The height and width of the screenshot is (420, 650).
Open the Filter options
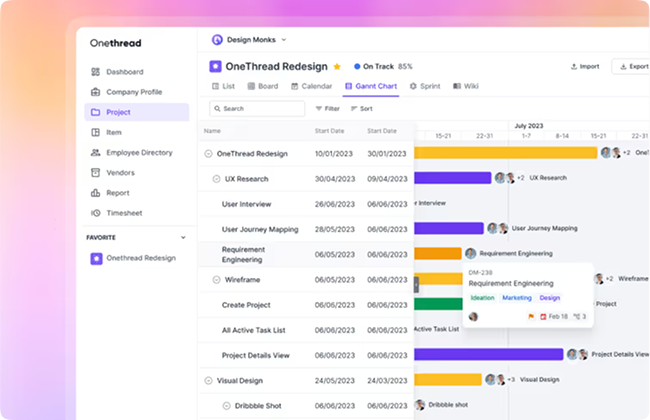(327, 108)
